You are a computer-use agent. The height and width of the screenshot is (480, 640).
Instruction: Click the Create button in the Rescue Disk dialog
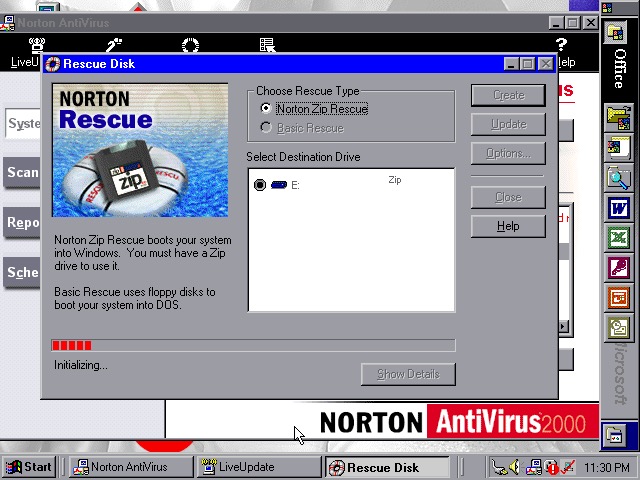pyautogui.click(x=508, y=95)
